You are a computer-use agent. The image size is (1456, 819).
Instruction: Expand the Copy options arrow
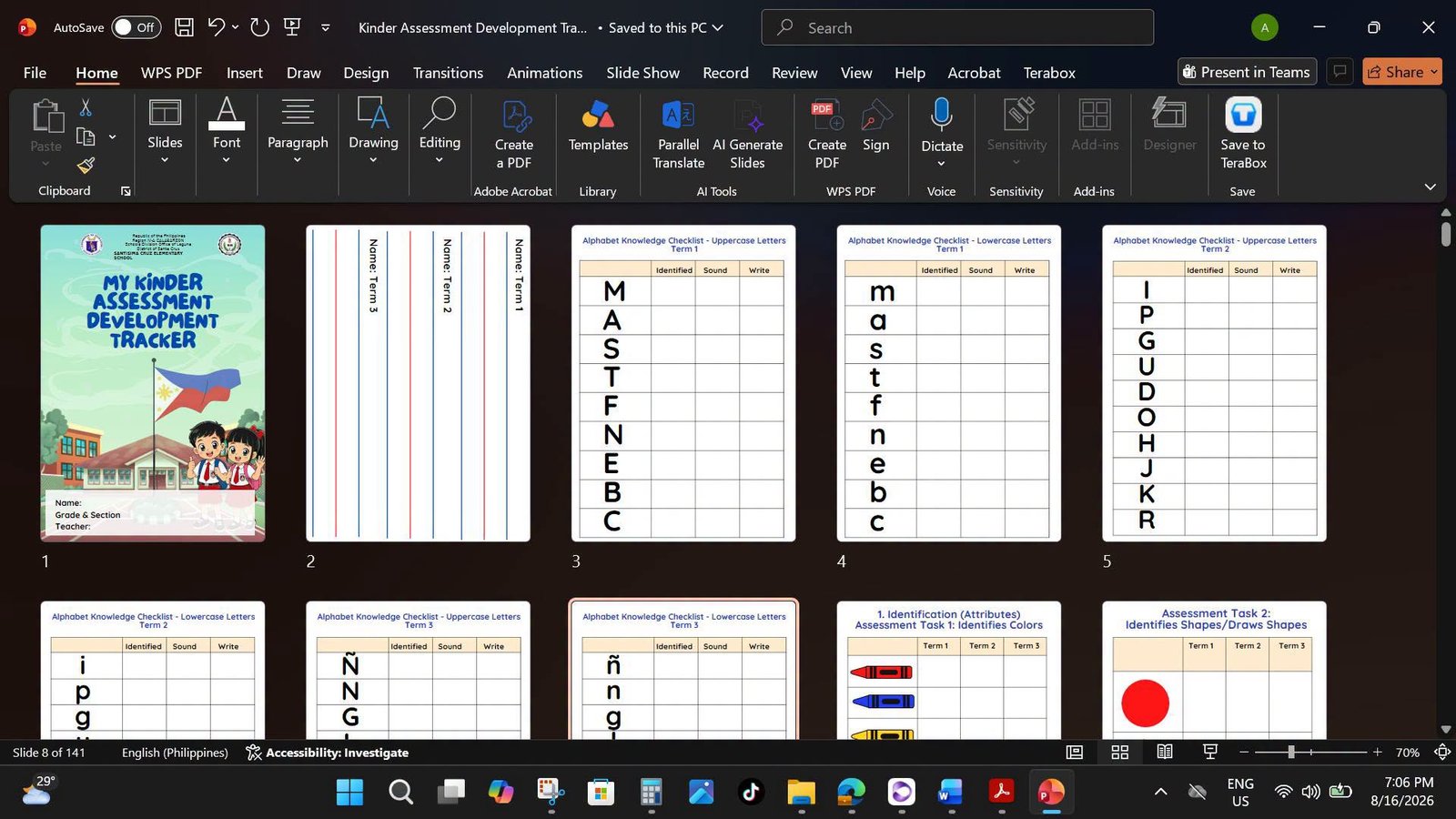pyautogui.click(x=112, y=136)
